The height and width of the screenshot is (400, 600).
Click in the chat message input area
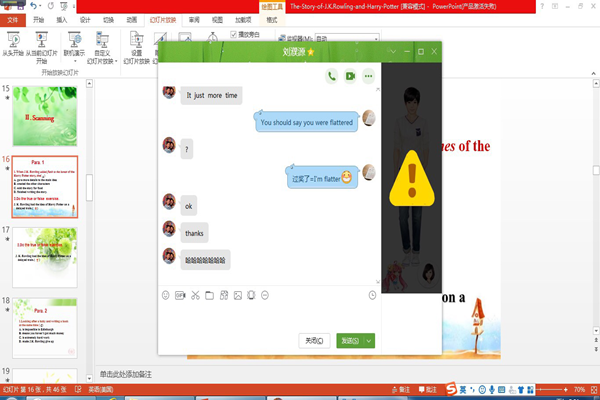(269, 316)
